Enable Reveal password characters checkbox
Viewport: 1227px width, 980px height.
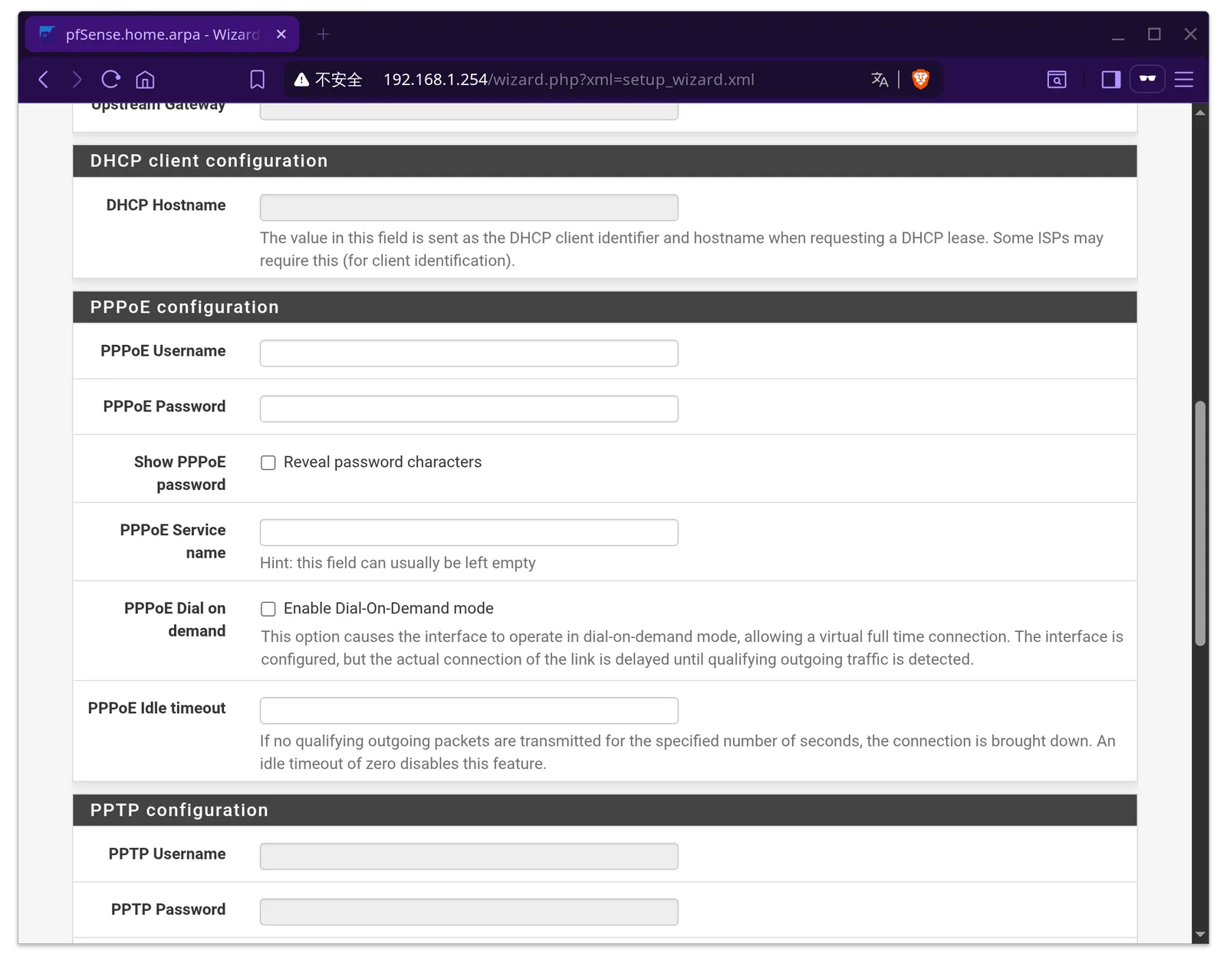tap(268, 462)
